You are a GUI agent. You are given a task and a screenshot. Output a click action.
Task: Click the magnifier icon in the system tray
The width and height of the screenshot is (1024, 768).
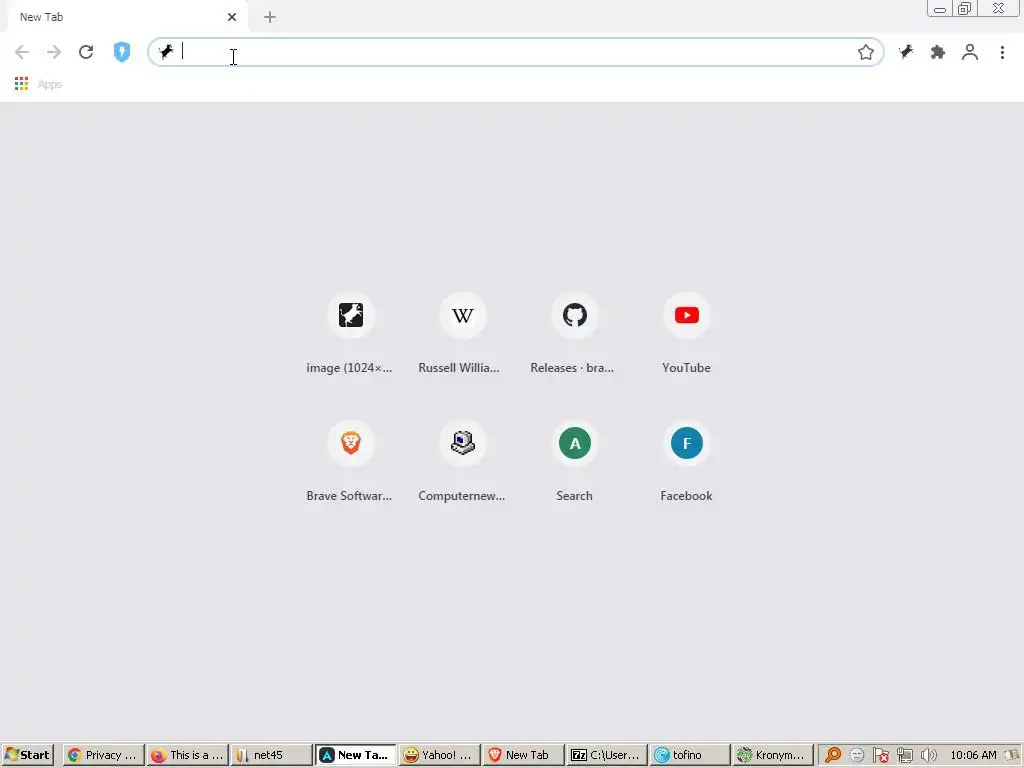833,755
